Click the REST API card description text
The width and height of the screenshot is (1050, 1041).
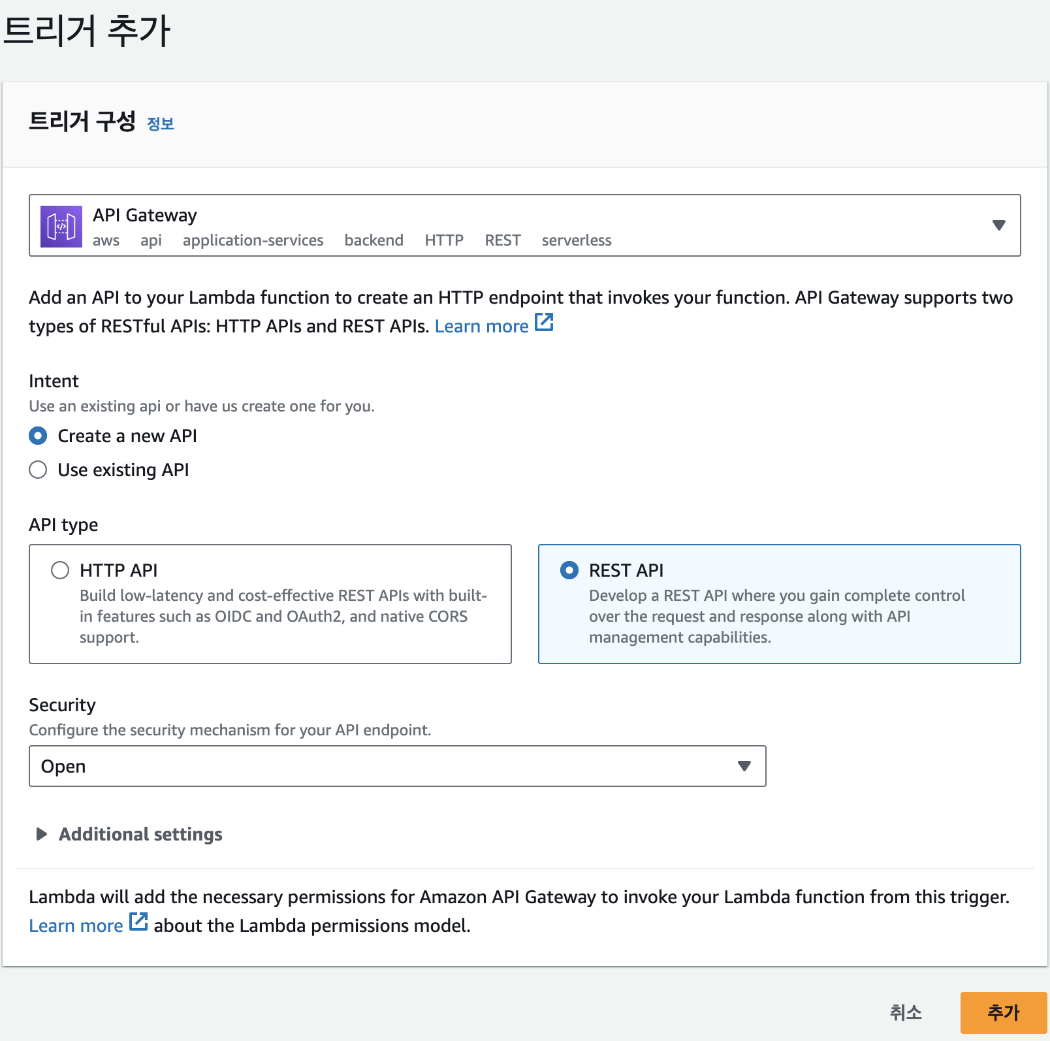(x=777, y=617)
